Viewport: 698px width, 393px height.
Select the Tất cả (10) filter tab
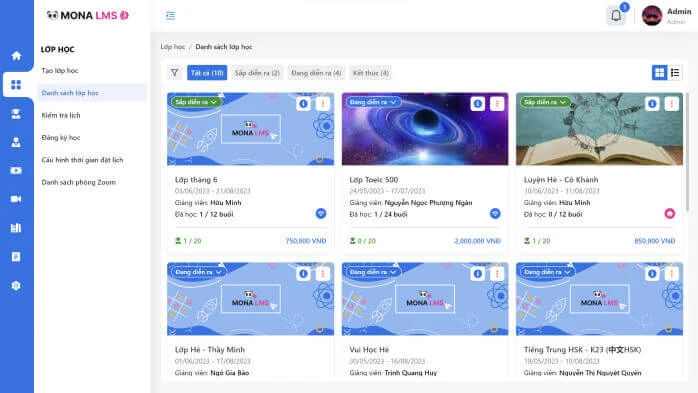(x=207, y=73)
